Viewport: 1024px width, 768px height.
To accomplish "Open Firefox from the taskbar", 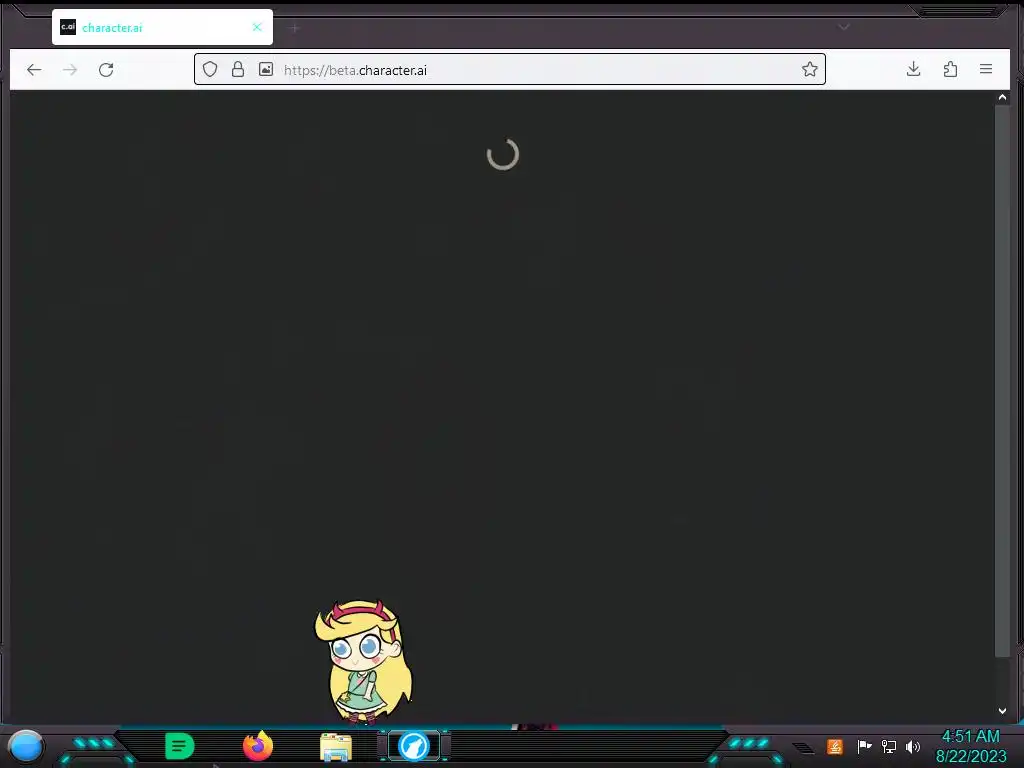I will click(x=258, y=746).
